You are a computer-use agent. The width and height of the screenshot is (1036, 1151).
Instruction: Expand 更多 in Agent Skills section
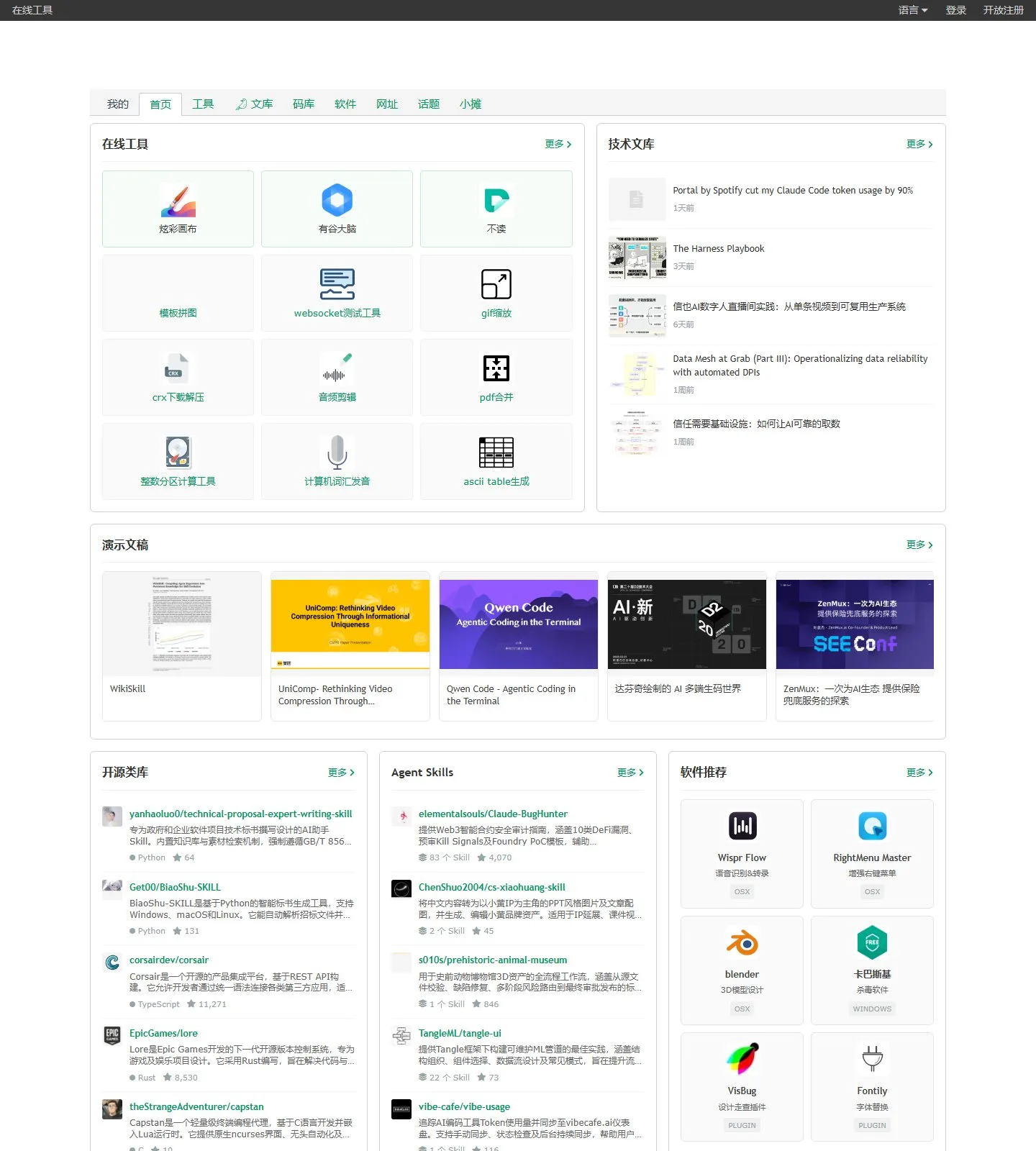631,773
